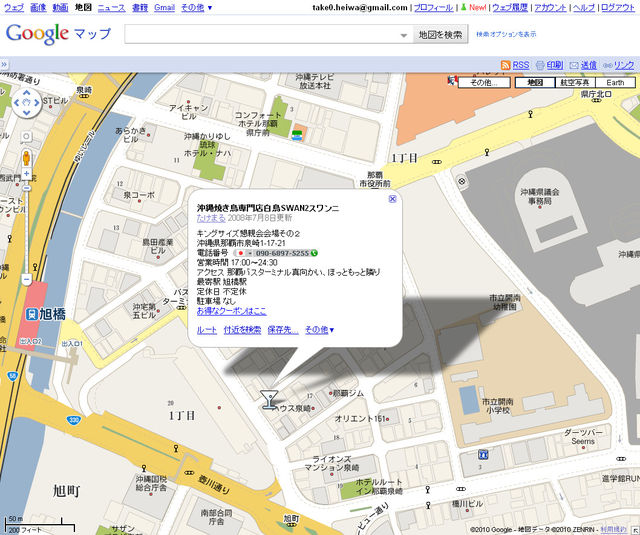Click the My Location circle button
Screen dimensions: 640x535
(27, 136)
